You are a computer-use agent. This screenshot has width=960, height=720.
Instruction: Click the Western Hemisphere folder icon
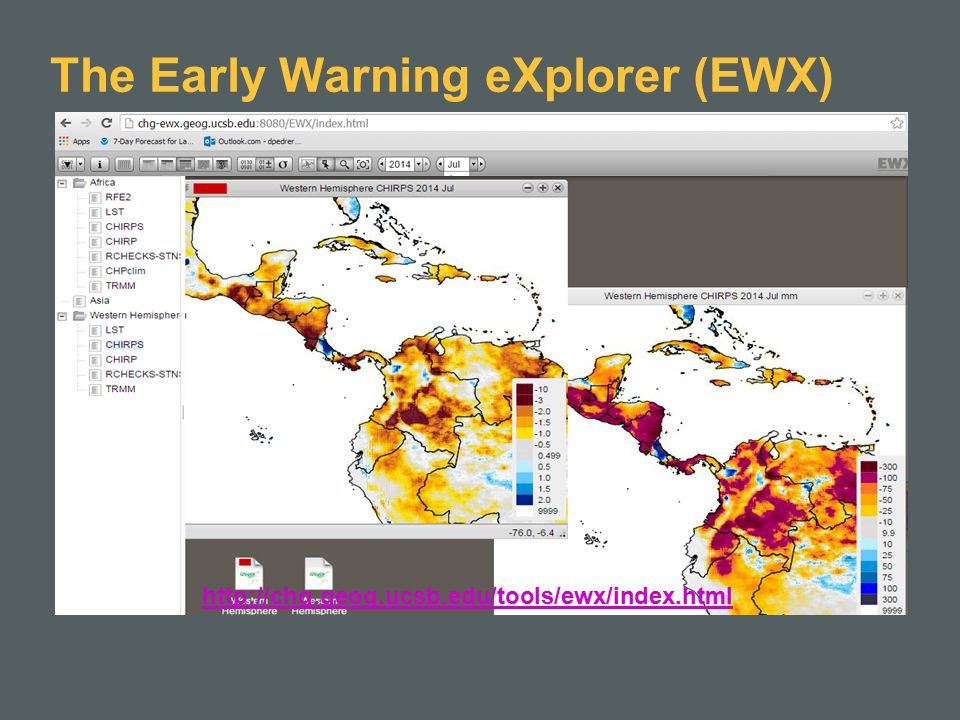[x=79, y=316]
